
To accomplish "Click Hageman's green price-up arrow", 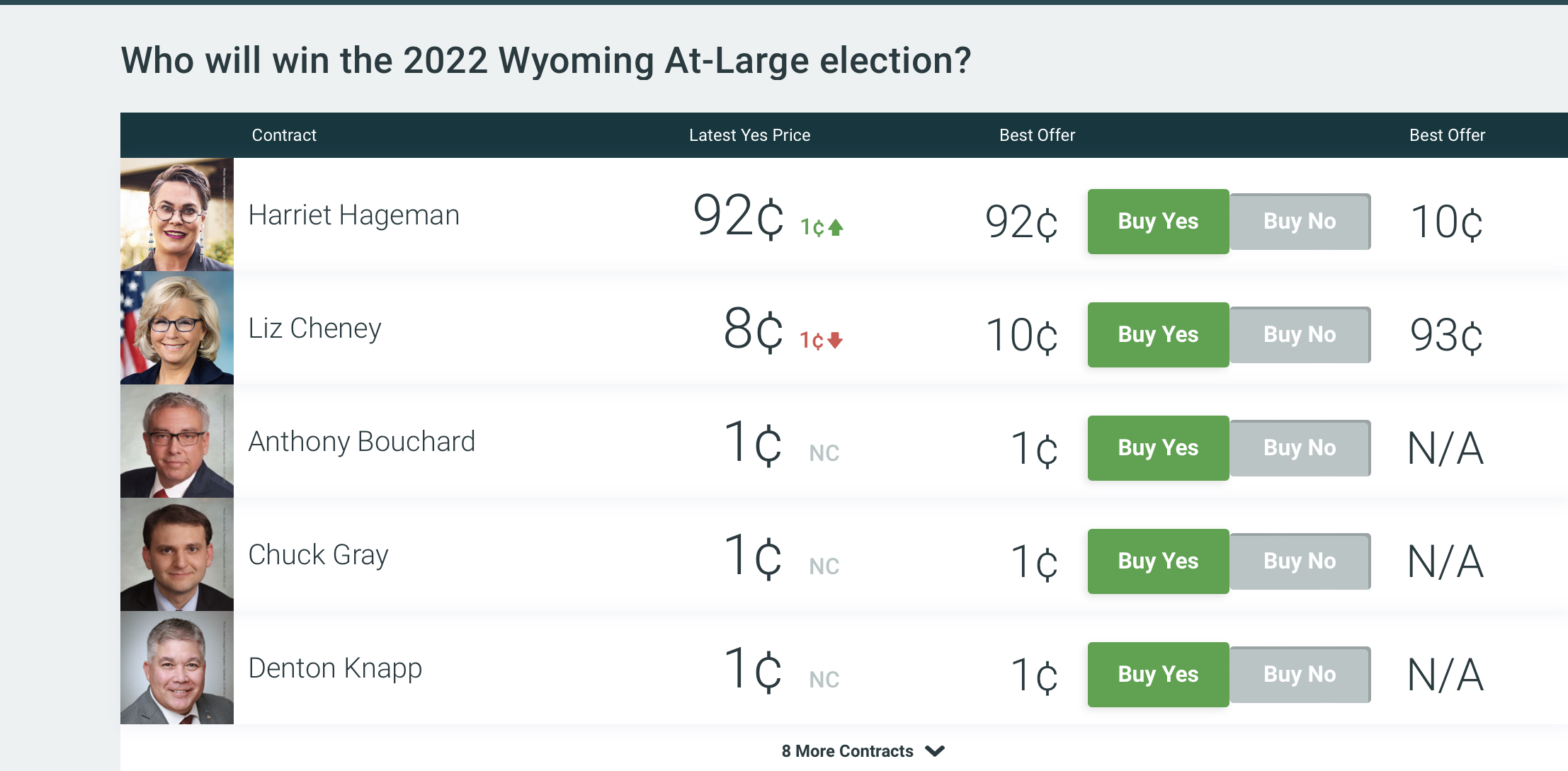I will pos(836,227).
